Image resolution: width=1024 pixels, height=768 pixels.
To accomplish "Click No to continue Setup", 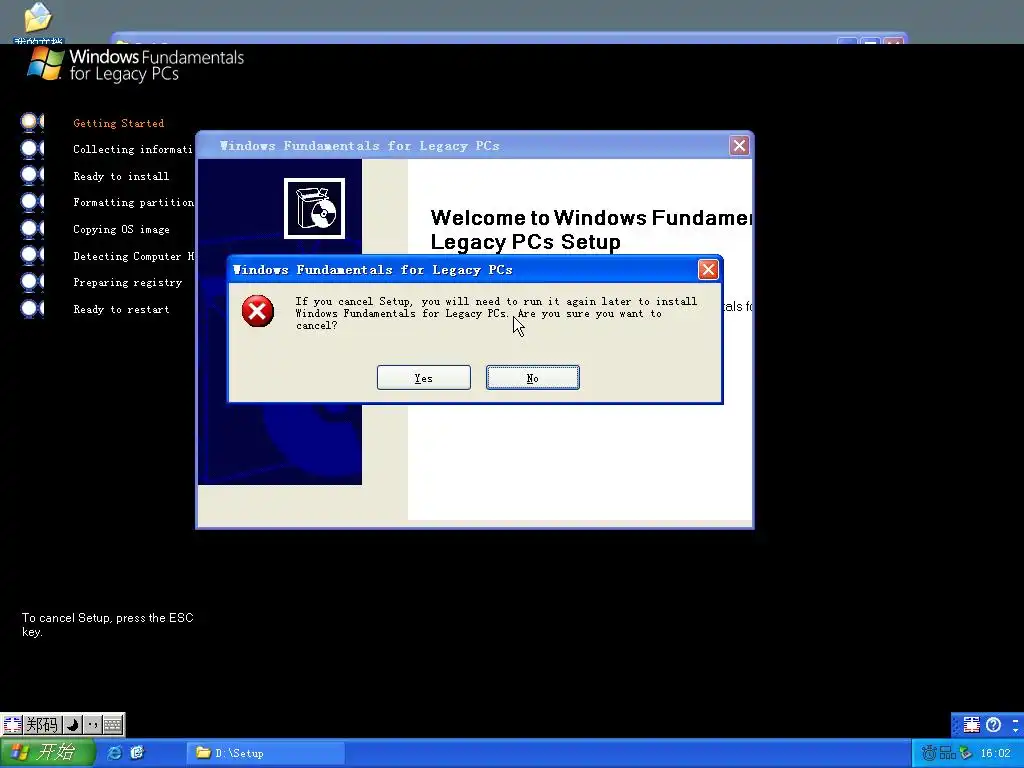I will [x=532, y=377].
